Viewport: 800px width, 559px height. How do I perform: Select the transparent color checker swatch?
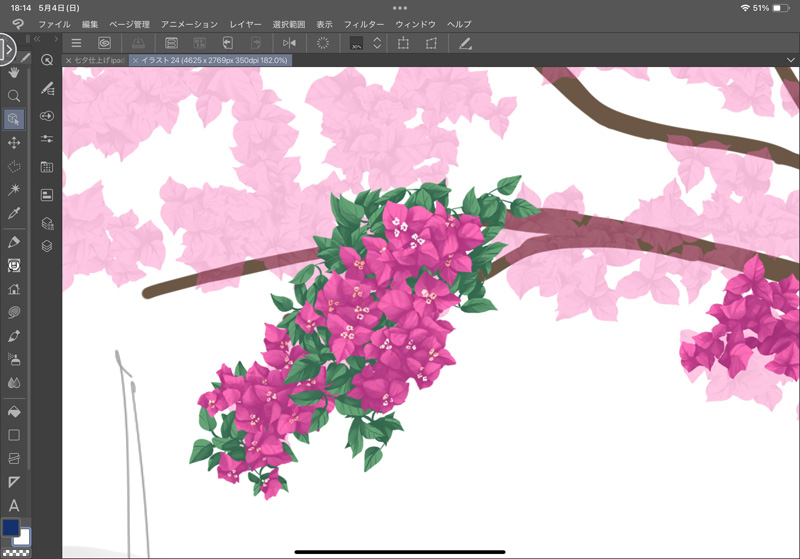(14, 551)
